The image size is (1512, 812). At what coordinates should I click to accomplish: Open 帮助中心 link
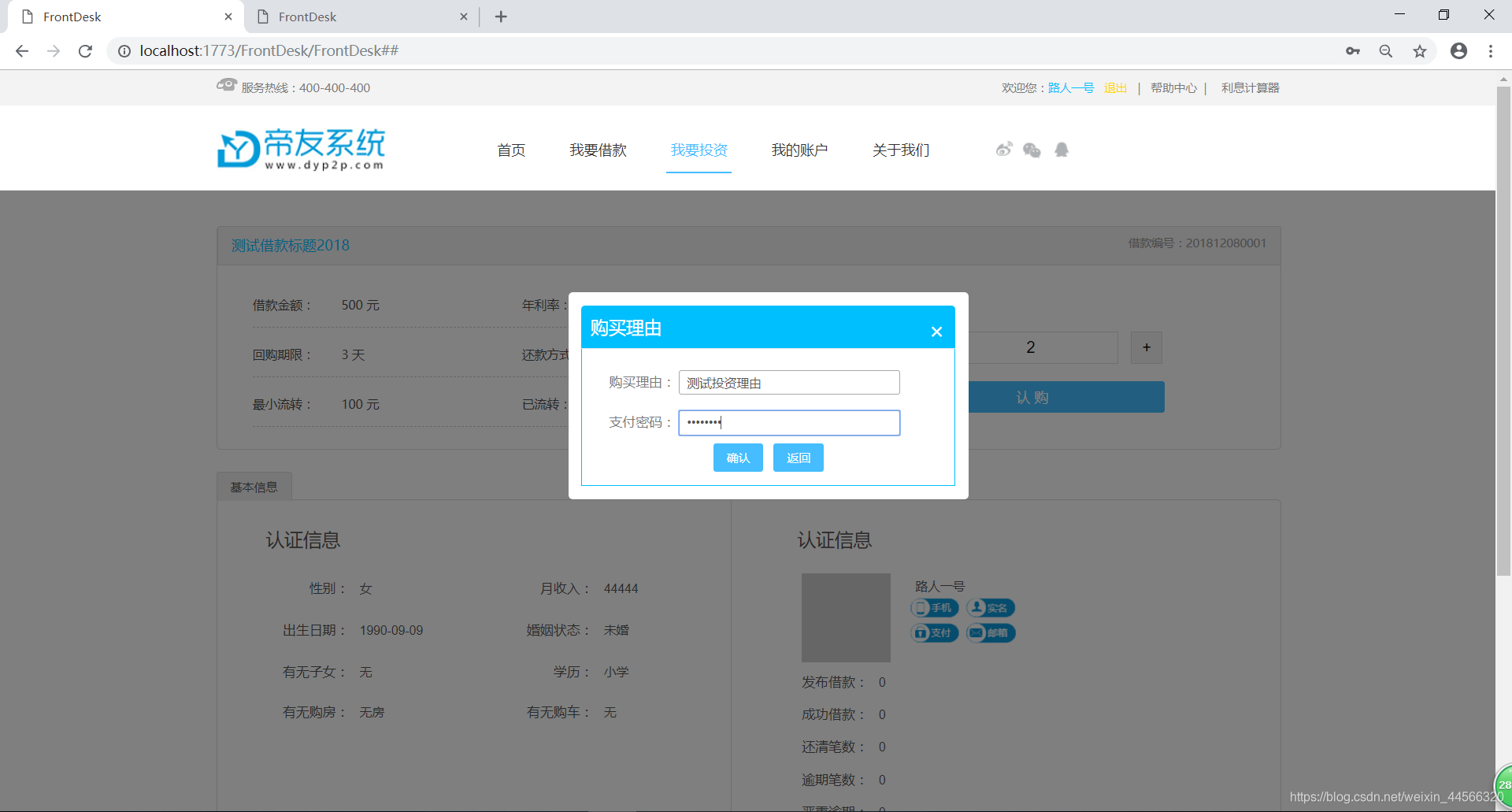[1173, 87]
